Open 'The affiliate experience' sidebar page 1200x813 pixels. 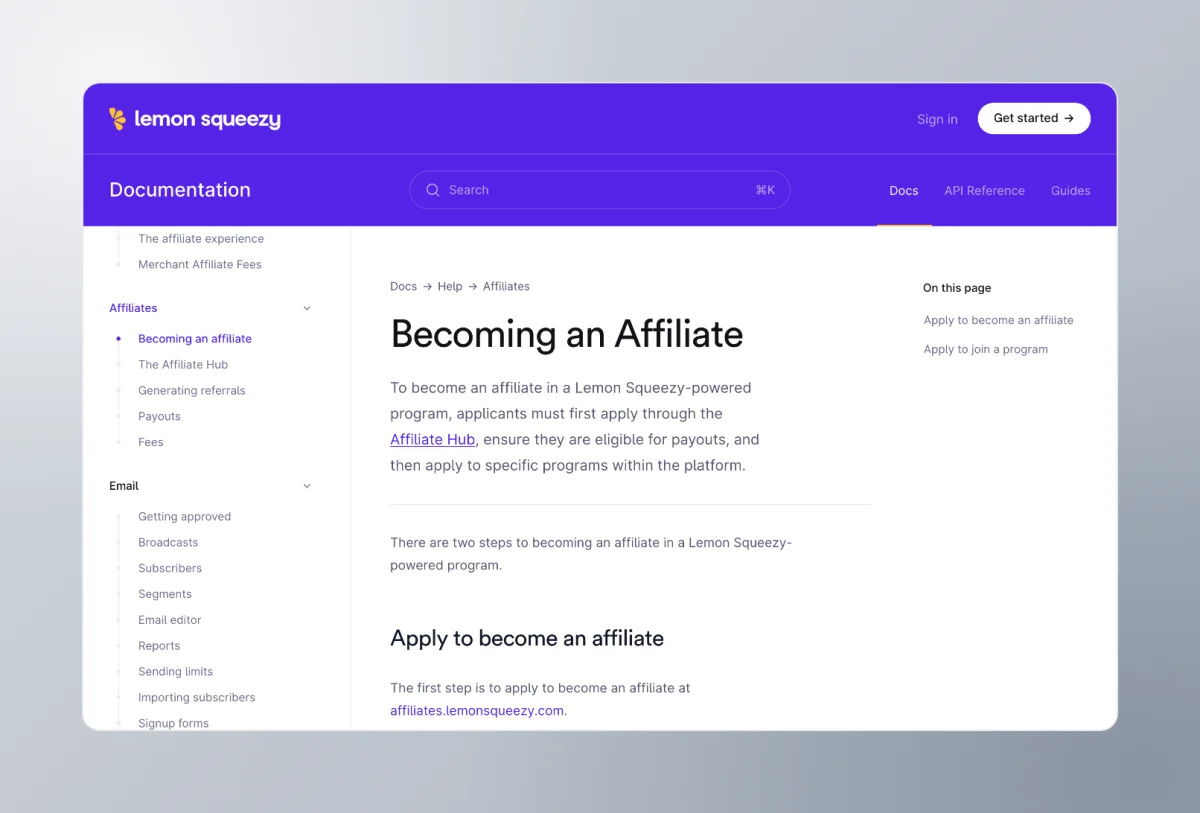tap(201, 239)
